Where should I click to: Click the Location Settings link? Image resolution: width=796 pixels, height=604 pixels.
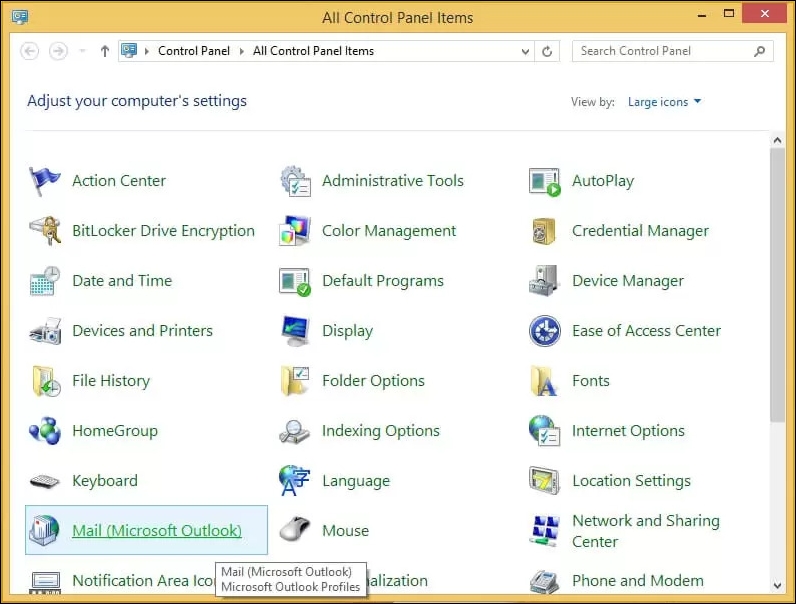(x=632, y=481)
